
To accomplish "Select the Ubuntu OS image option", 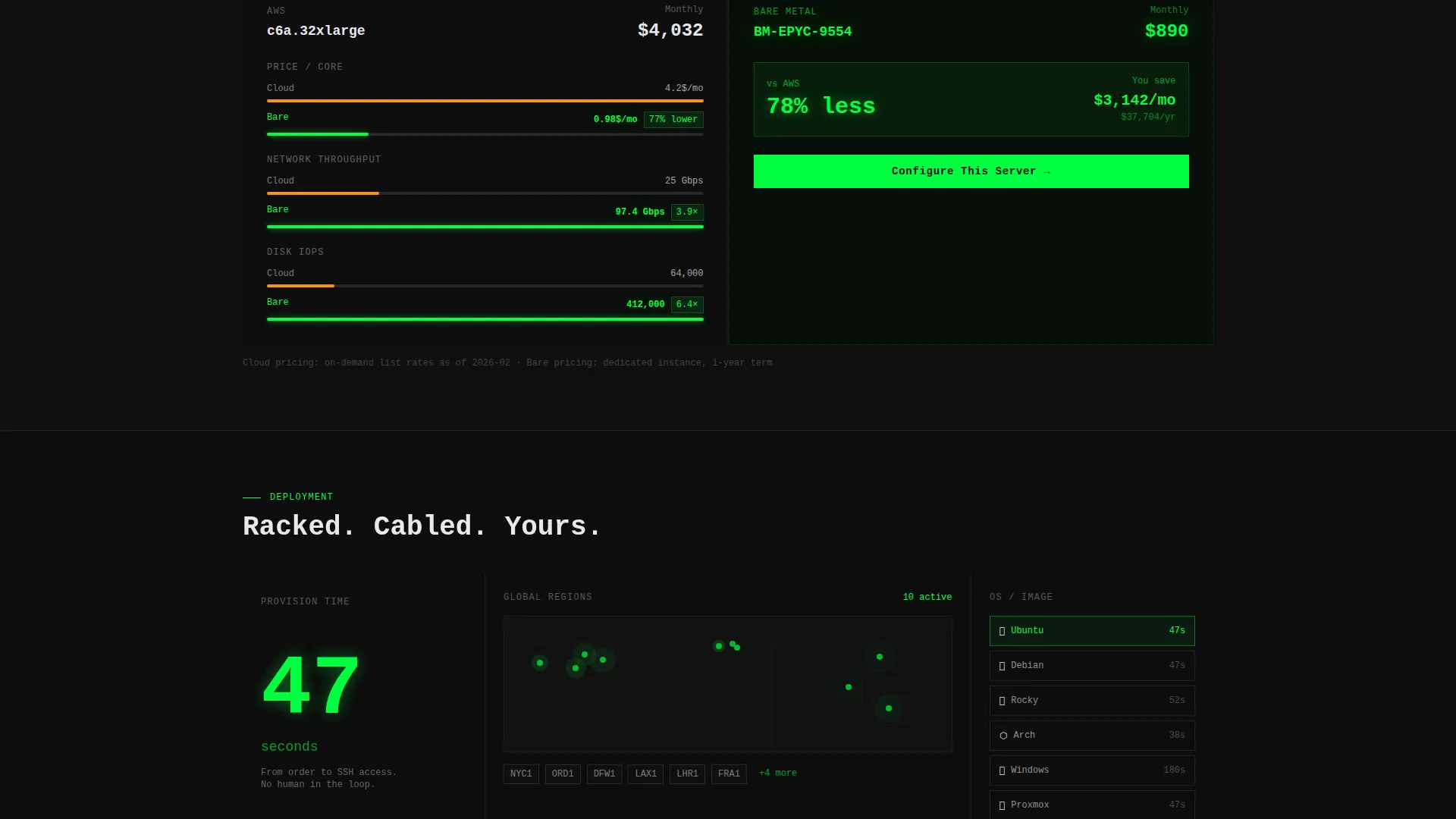I will 1092,631.
